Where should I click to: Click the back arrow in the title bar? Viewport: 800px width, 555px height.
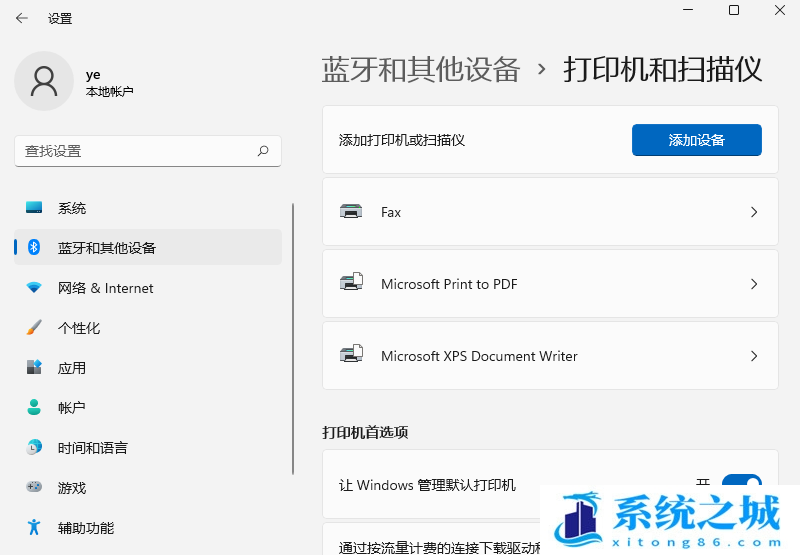(x=22, y=18)
